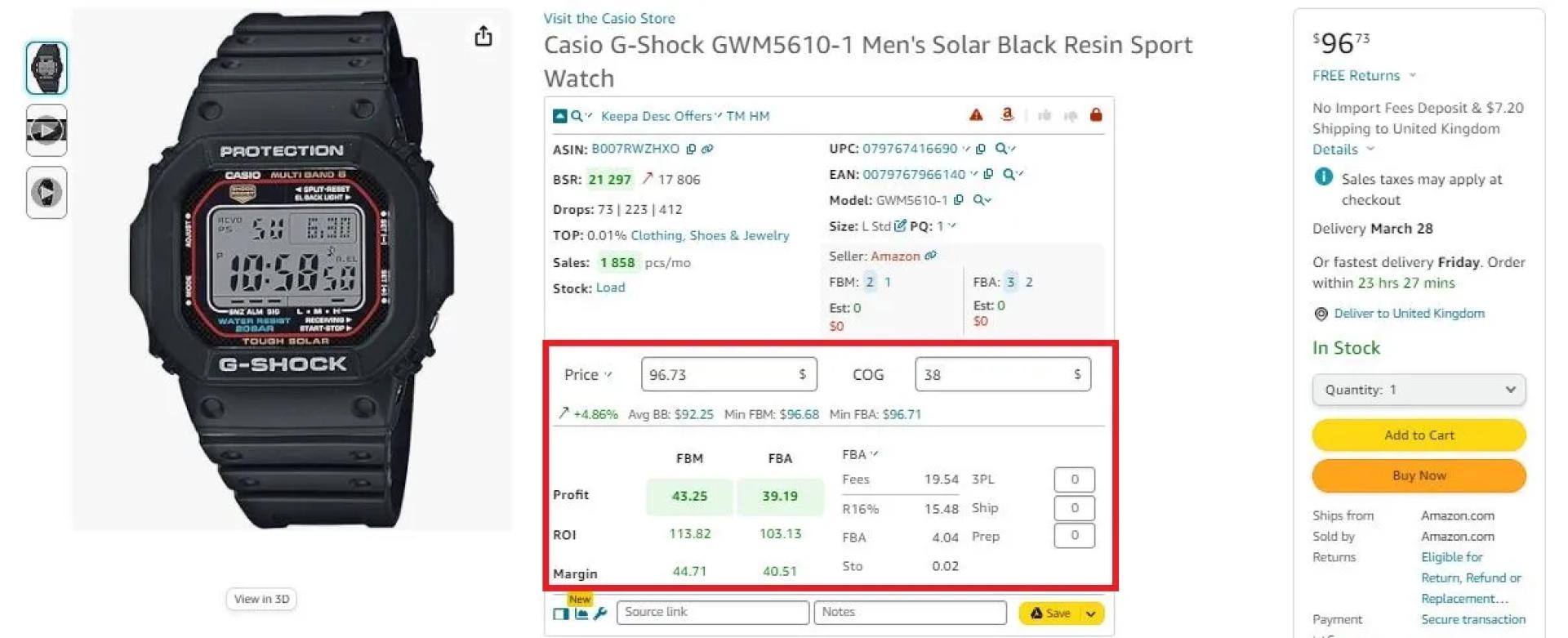Copy the UPC code with copy icon

coord(981,149)
